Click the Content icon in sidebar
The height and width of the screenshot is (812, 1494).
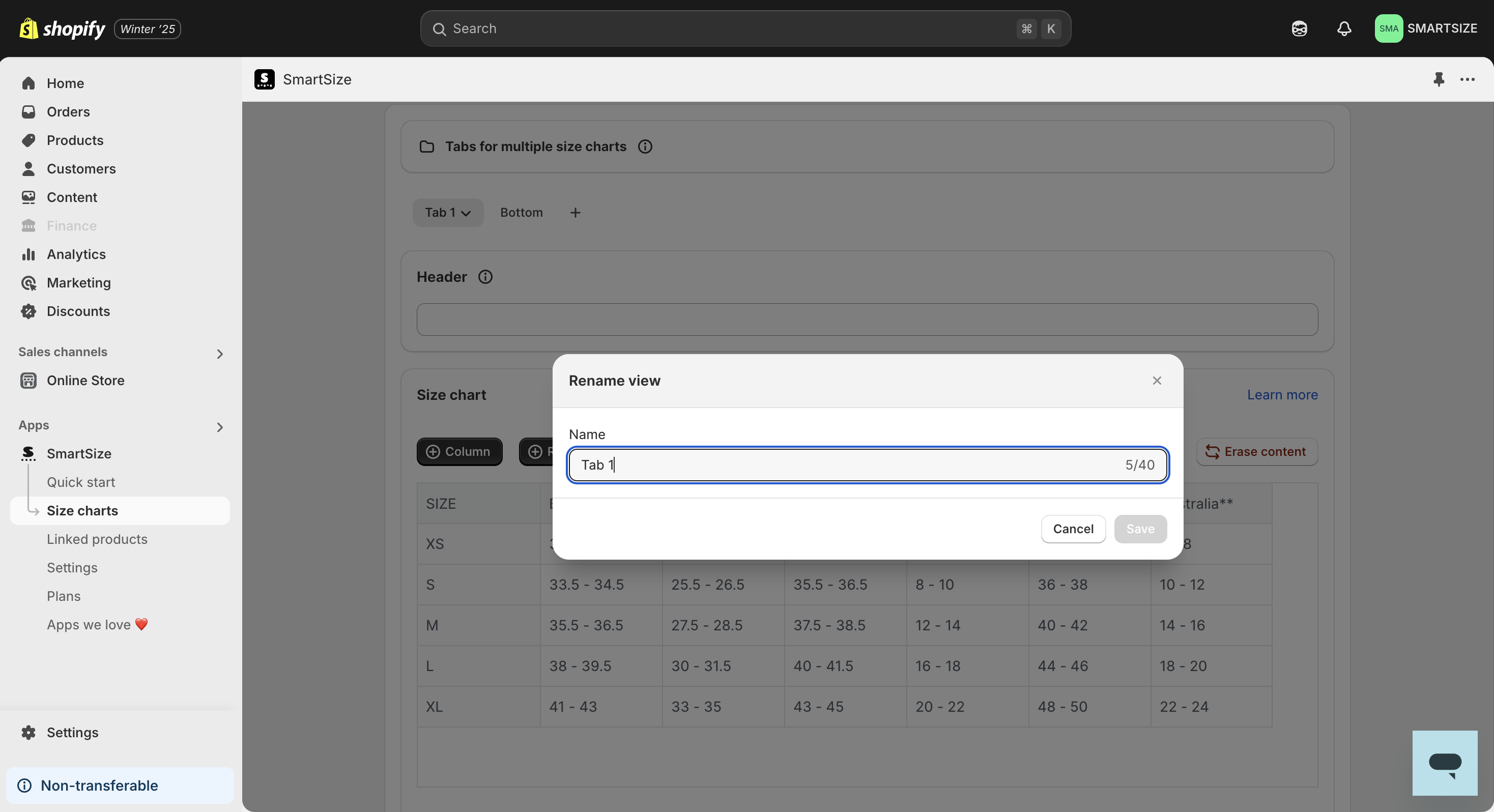coord(28,197)
